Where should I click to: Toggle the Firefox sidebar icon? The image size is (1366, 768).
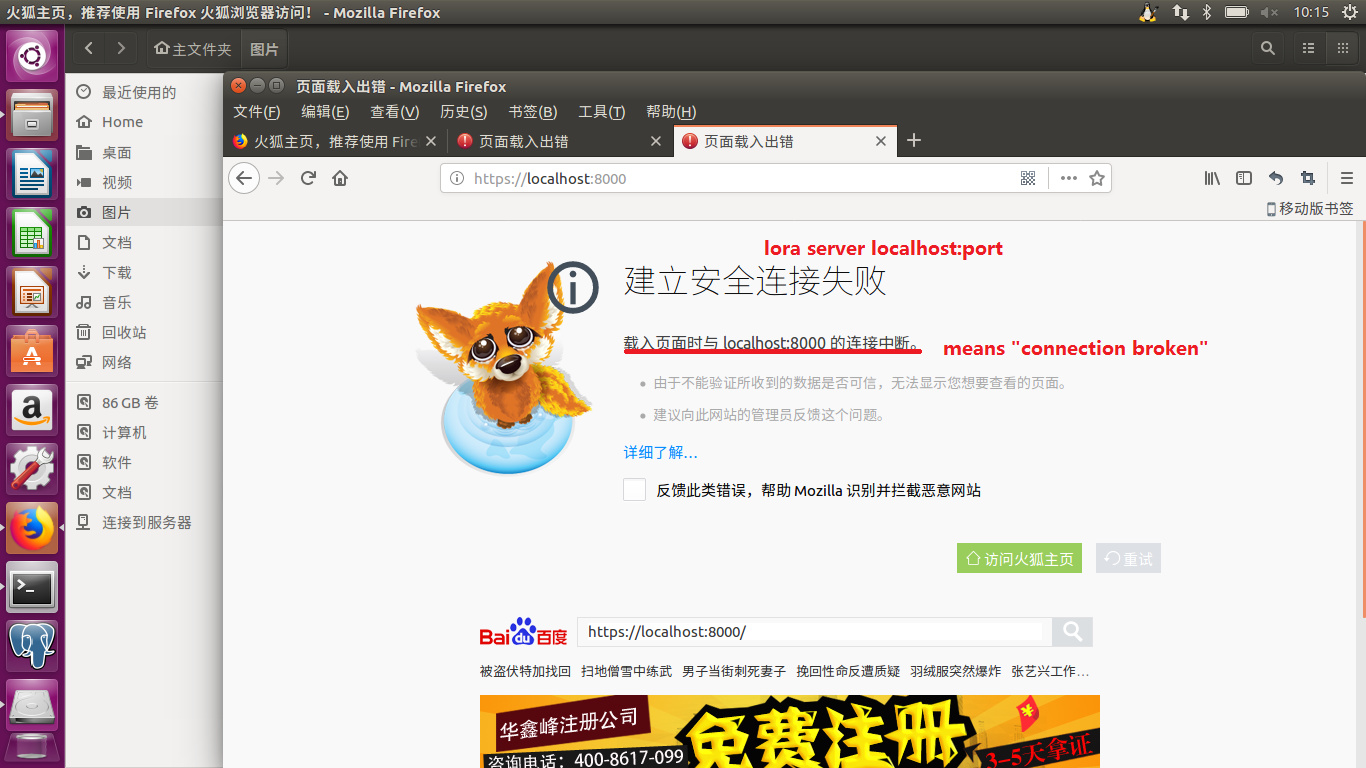pos(1244,178)
